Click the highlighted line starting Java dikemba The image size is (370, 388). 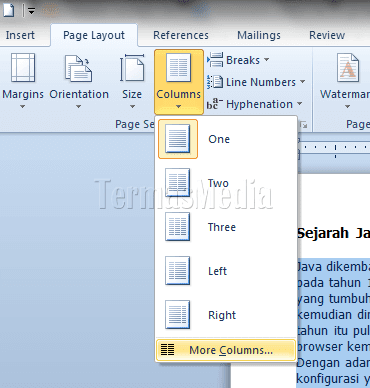(333, 267)
